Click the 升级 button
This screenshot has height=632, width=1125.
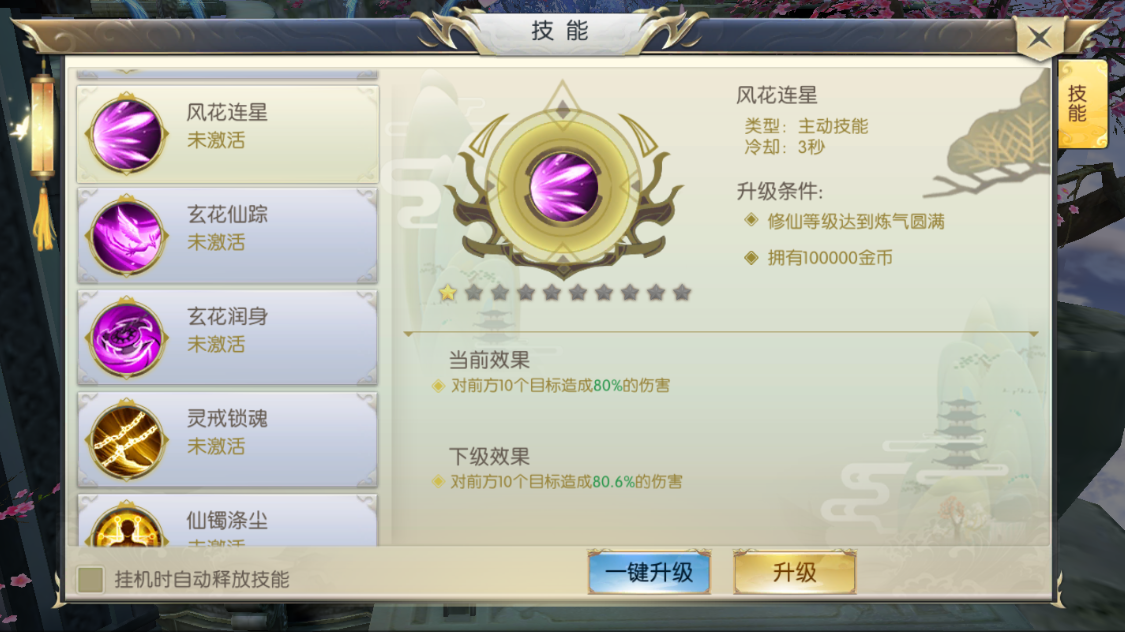pos(795,572)
